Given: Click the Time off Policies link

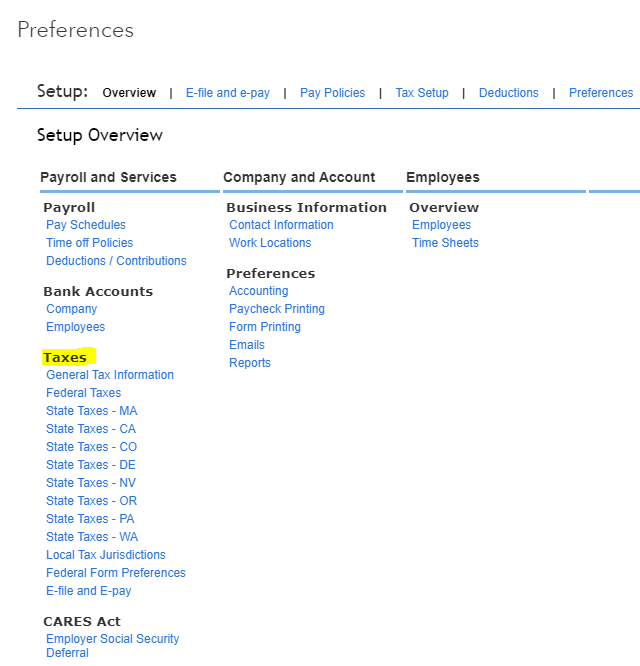Looking at the screenshot, I should click(x=89, y=243).
